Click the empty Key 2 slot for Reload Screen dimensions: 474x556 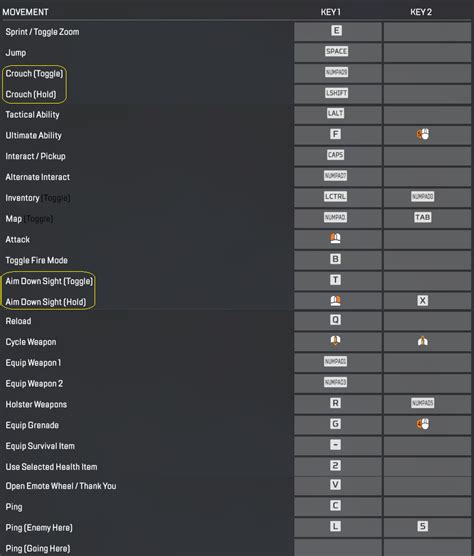427,321
